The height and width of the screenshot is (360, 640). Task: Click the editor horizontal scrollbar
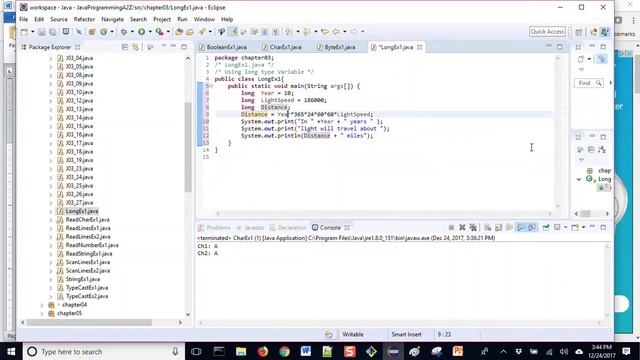coord(384,213)
